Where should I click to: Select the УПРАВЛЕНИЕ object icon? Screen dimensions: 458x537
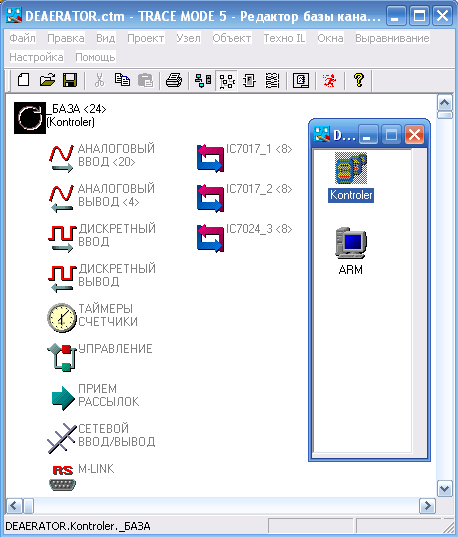(x=62, y=358)
